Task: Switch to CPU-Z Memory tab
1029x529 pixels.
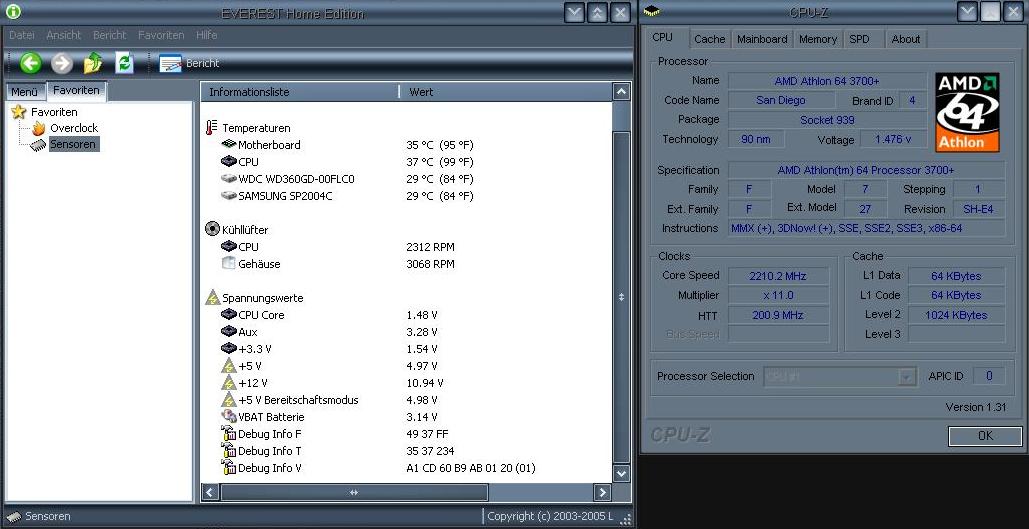Action: pyautogui.click(x=818, y=39)
